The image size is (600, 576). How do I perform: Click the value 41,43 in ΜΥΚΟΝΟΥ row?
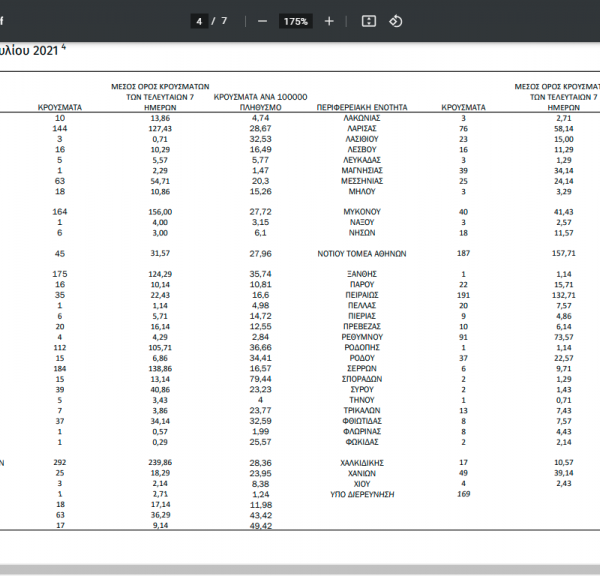(563, 212)
